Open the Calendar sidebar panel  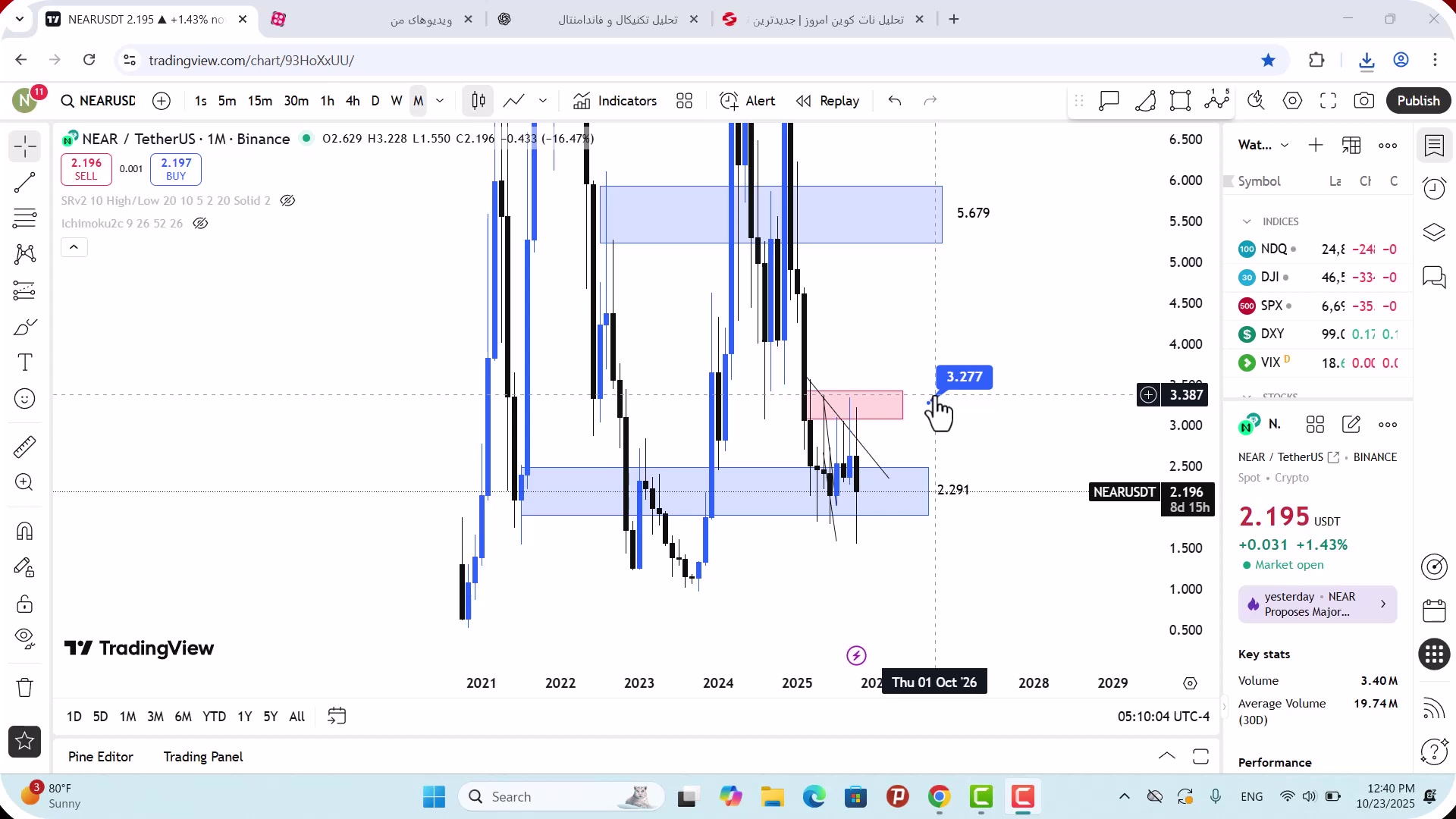pyautogui.click(x=1434, y=610)
